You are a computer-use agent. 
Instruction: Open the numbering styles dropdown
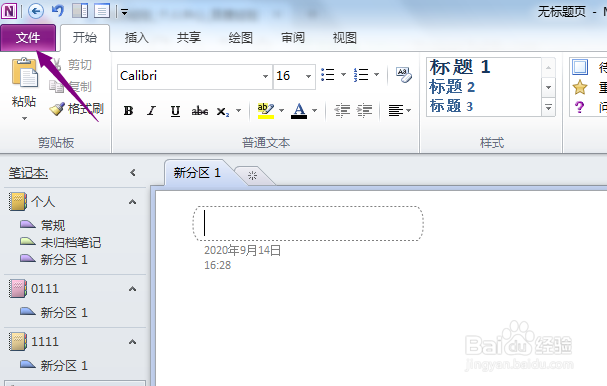[x=377, y=74]
